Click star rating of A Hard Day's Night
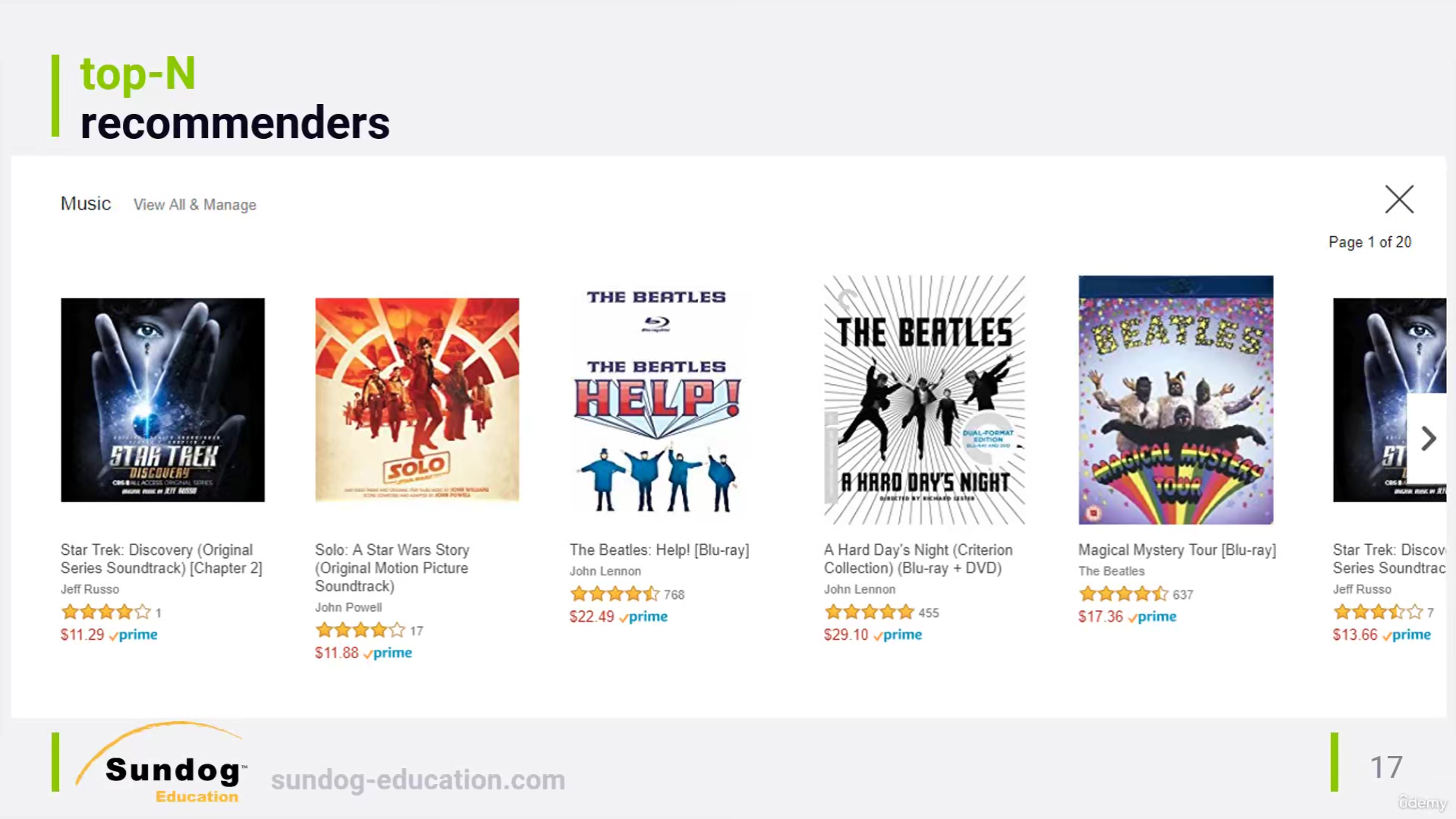This screenshot has height=819, width=1456. [869, 613]
